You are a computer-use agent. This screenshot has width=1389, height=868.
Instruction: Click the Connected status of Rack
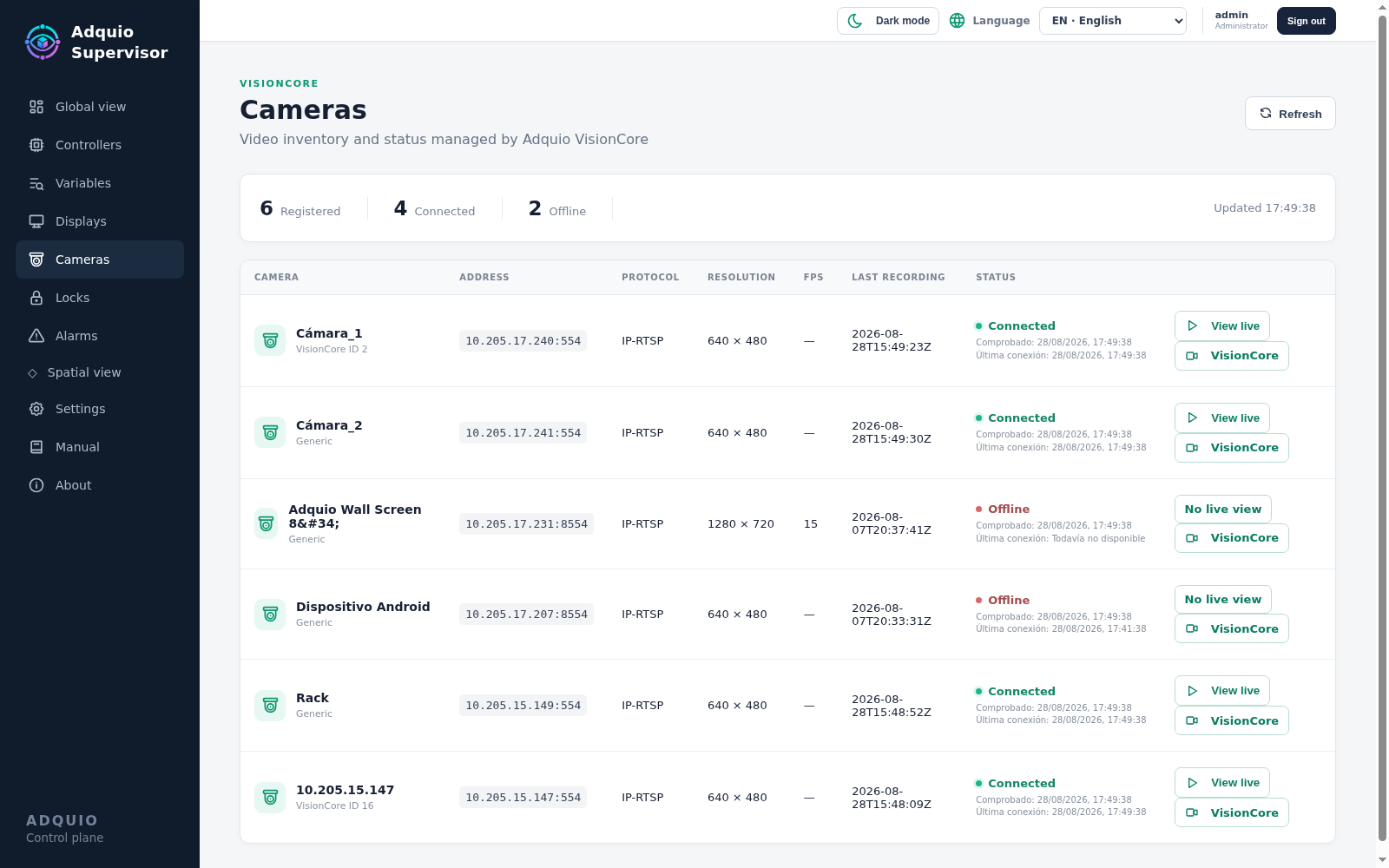pyautogui.click(x=1016, y=692)
